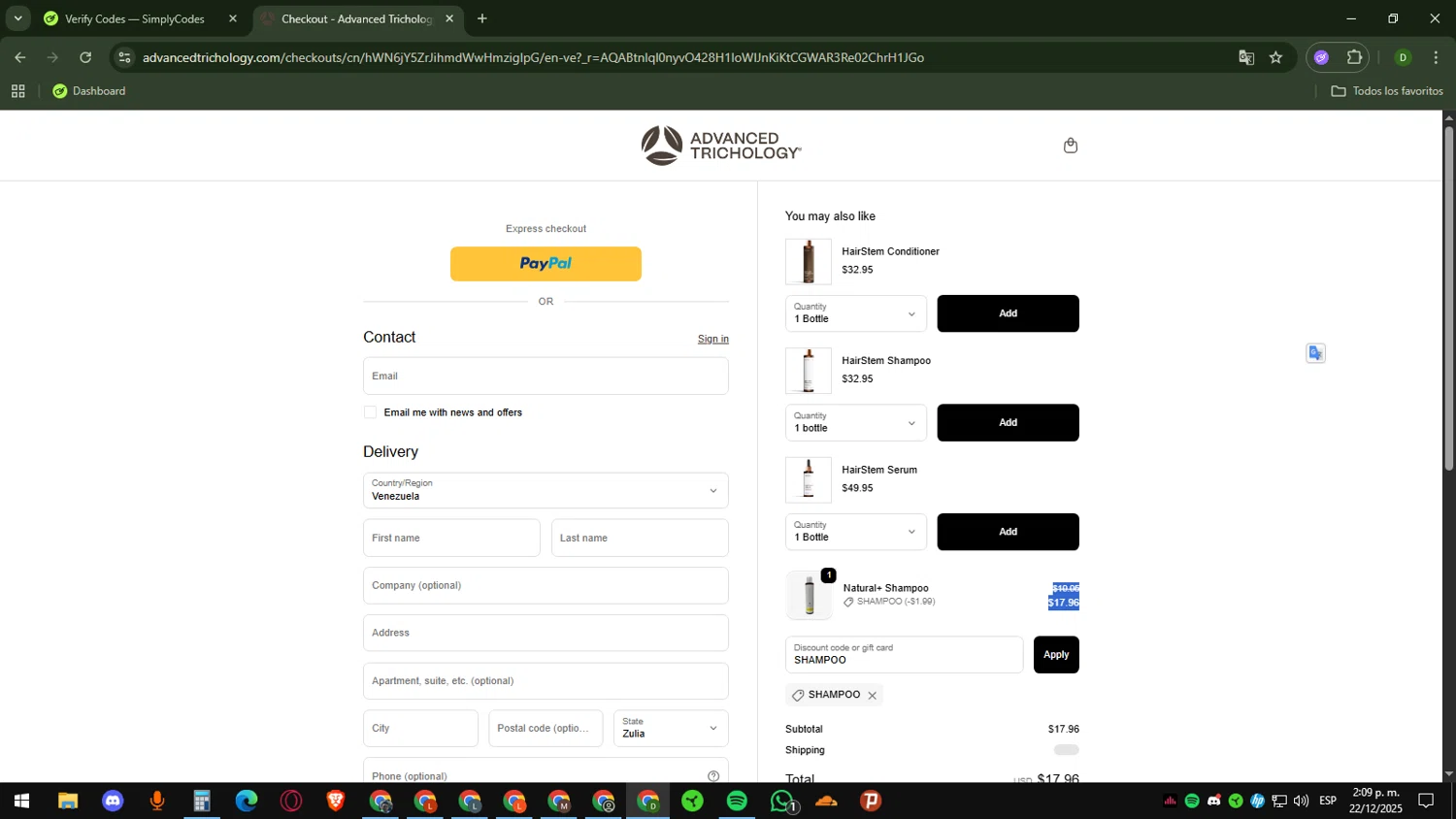This screenshot has height=819, width=1456.
Task: Open Opera browser from taskbar
Action: coord(291,801)
